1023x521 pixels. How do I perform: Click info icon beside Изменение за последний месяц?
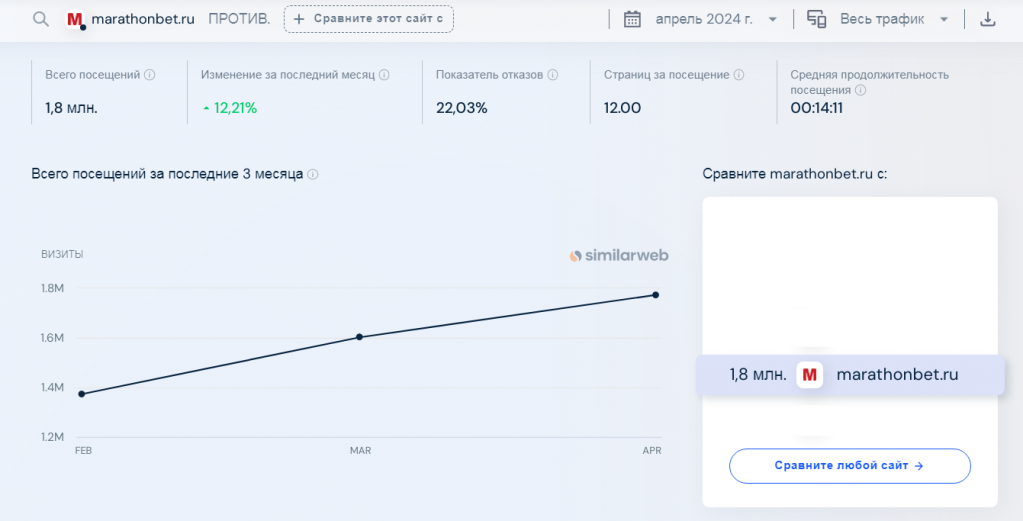tap(384, 75)
